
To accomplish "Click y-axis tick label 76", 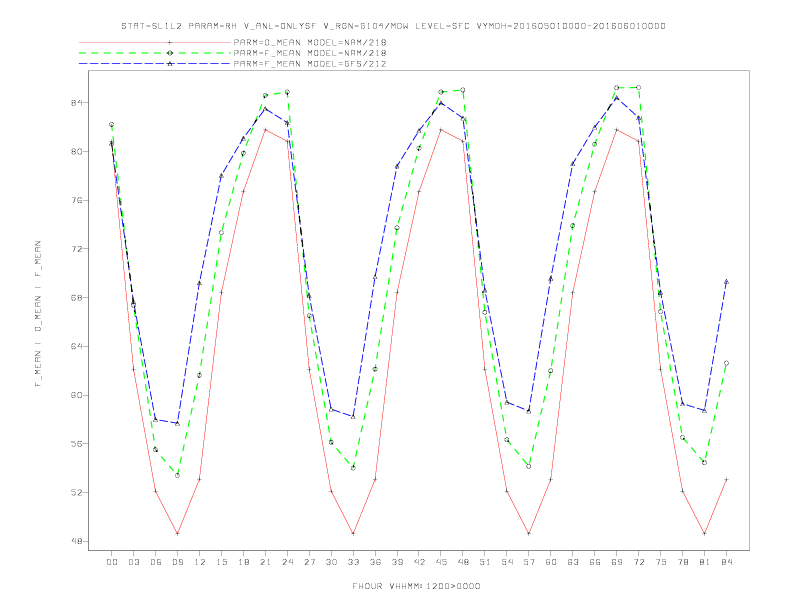I will (x=77, y=200).
